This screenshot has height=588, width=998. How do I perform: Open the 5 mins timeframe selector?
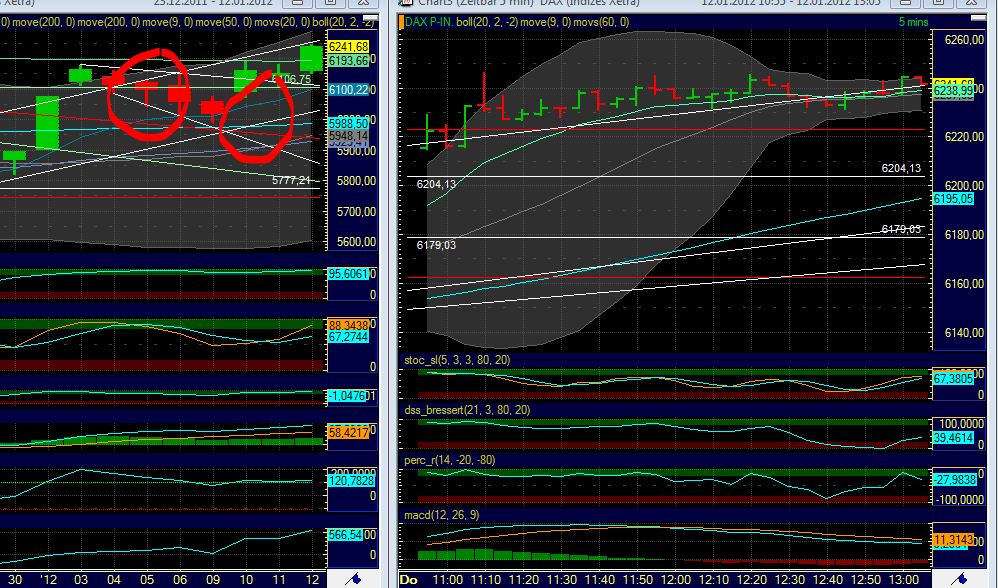coord(912,23)
